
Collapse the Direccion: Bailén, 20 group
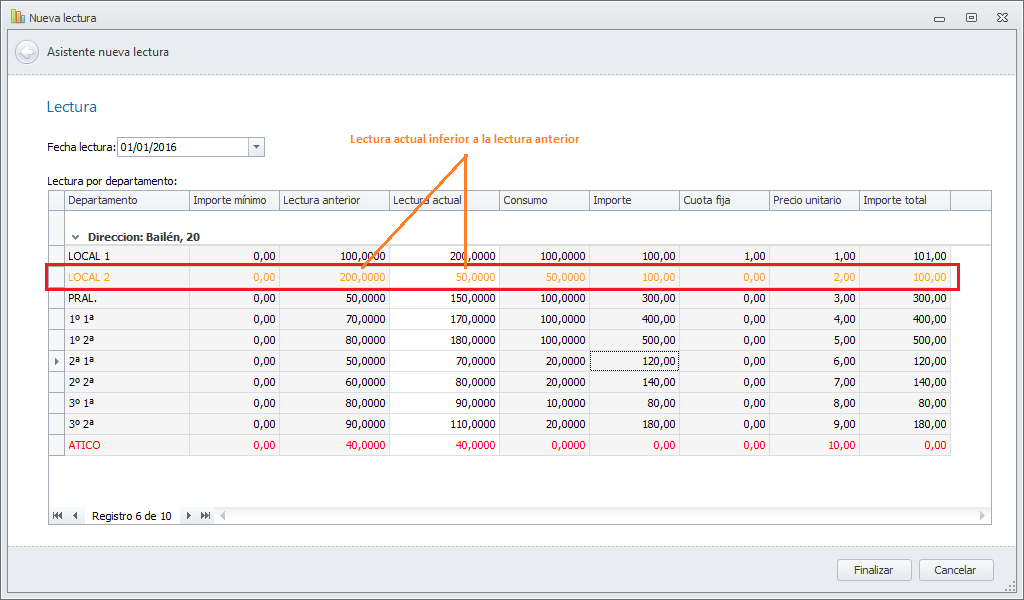75,237
